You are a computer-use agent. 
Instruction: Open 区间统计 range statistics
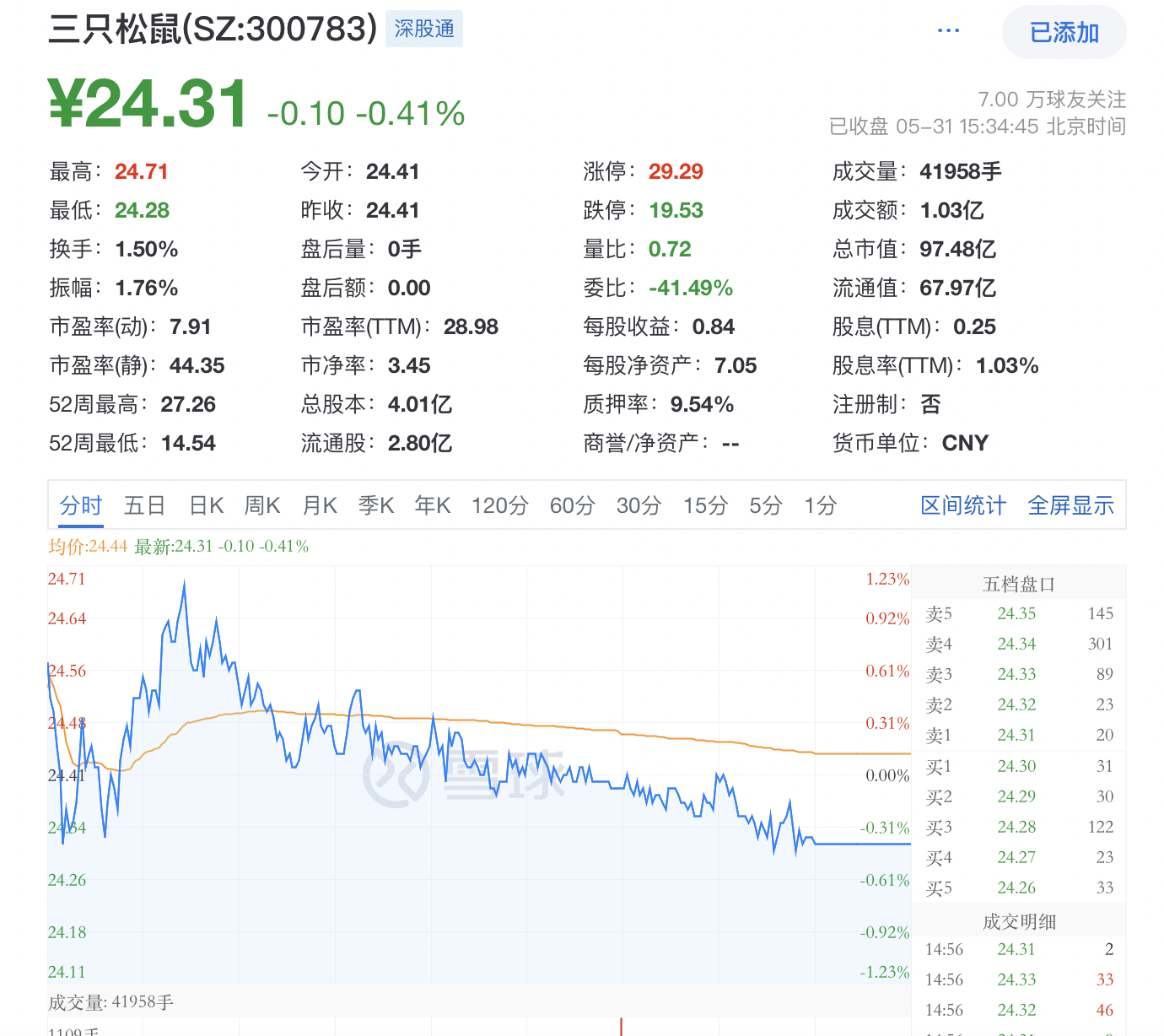click(963, 505)
